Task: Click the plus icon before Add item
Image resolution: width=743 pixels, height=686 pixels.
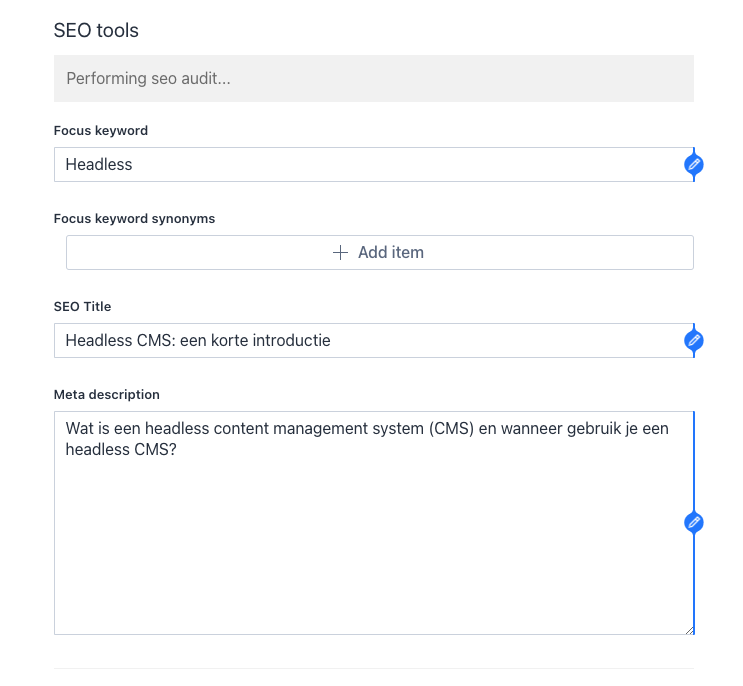Action: tap(340, 253)
